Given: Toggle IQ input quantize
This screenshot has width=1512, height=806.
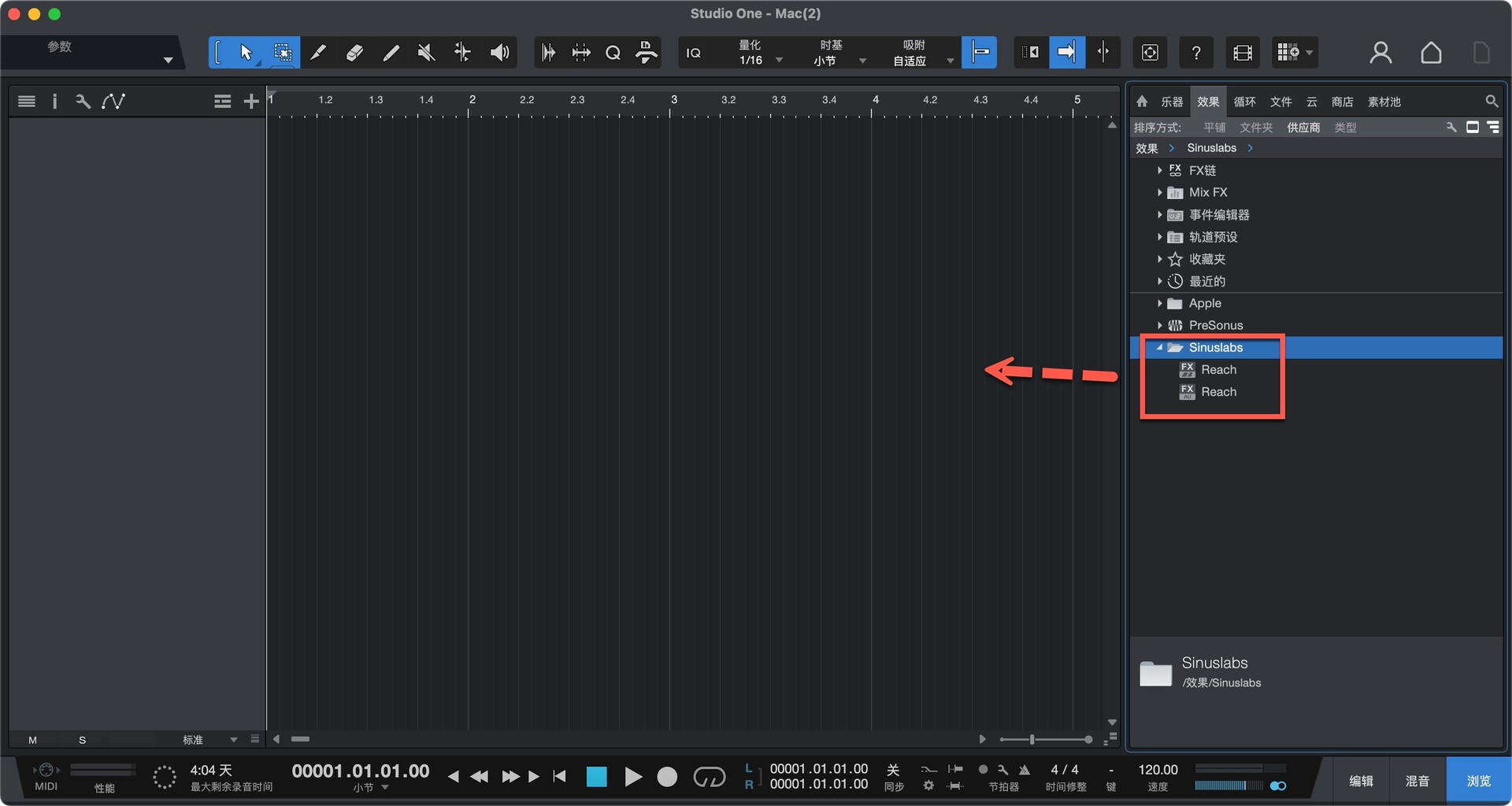Looking at the screenshot, I should 693,53.
